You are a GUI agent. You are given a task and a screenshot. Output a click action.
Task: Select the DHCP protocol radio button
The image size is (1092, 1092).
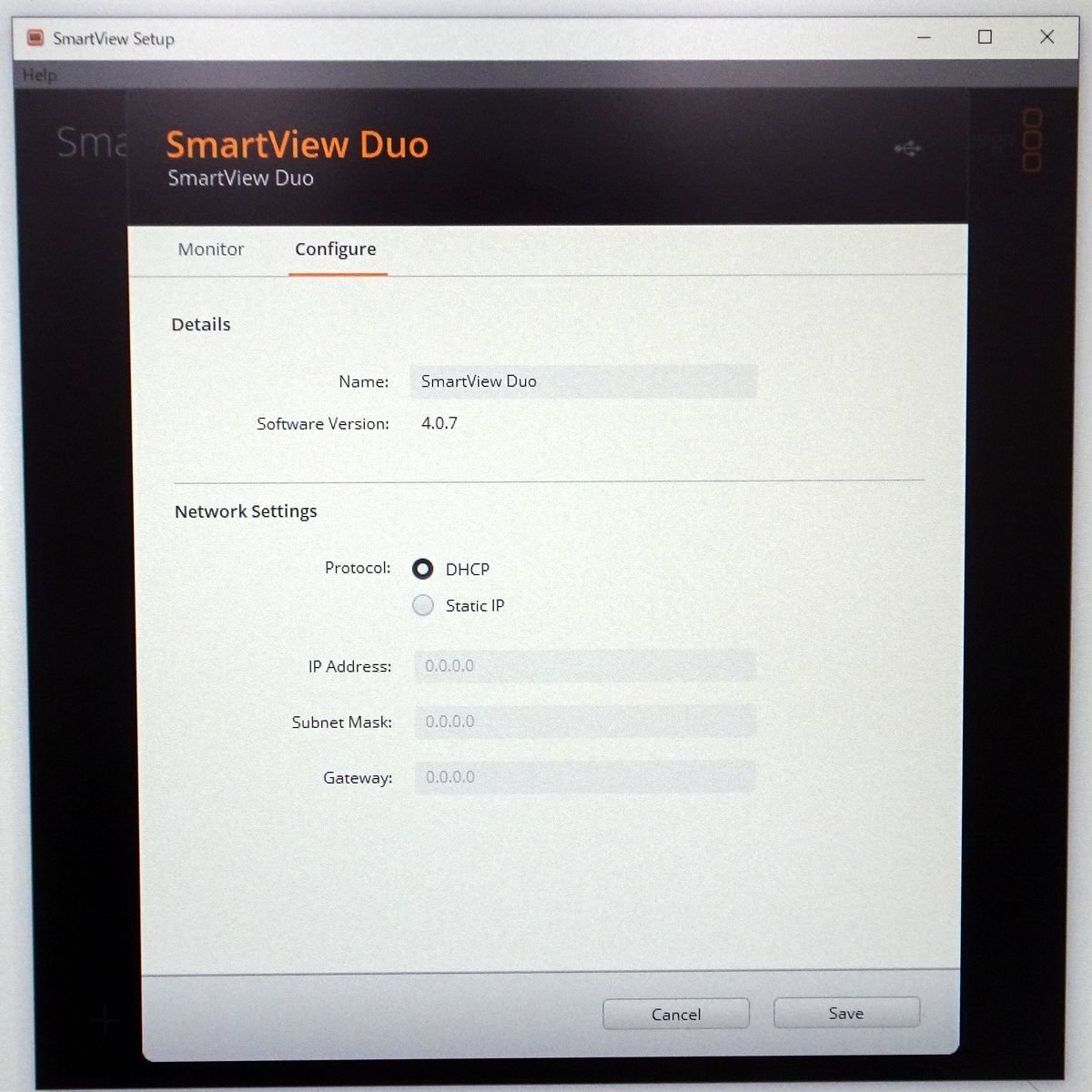tap(422, 569)
